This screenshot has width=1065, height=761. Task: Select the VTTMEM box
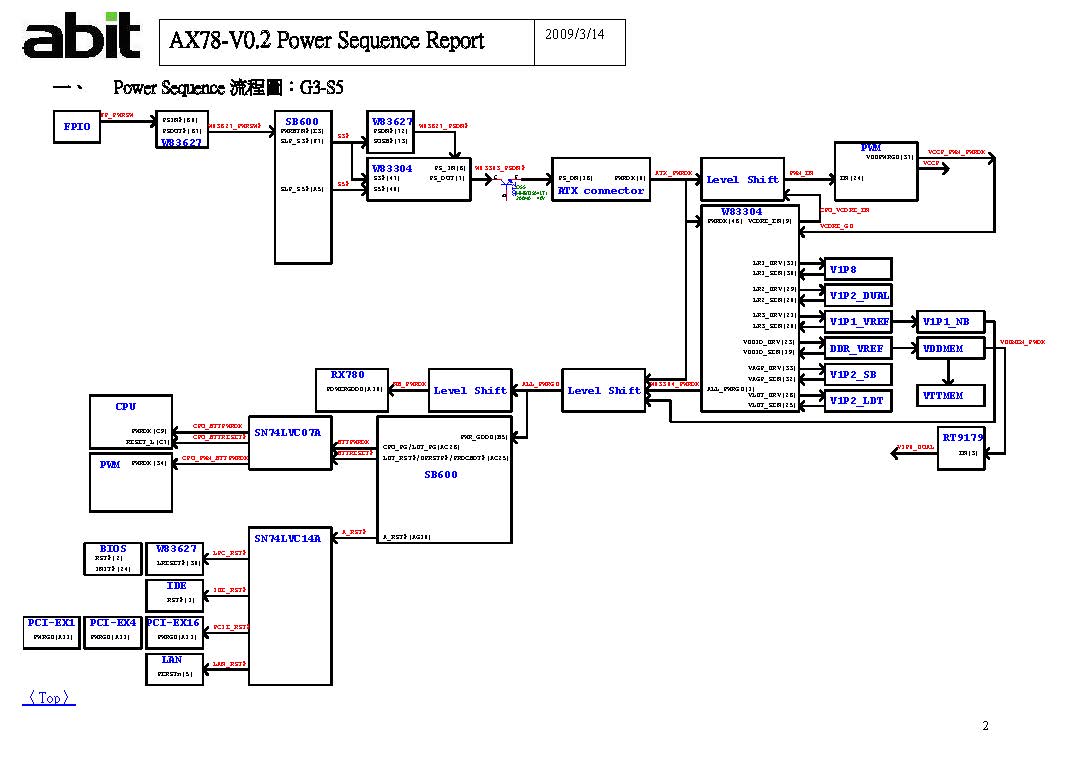tap(951, 396)
